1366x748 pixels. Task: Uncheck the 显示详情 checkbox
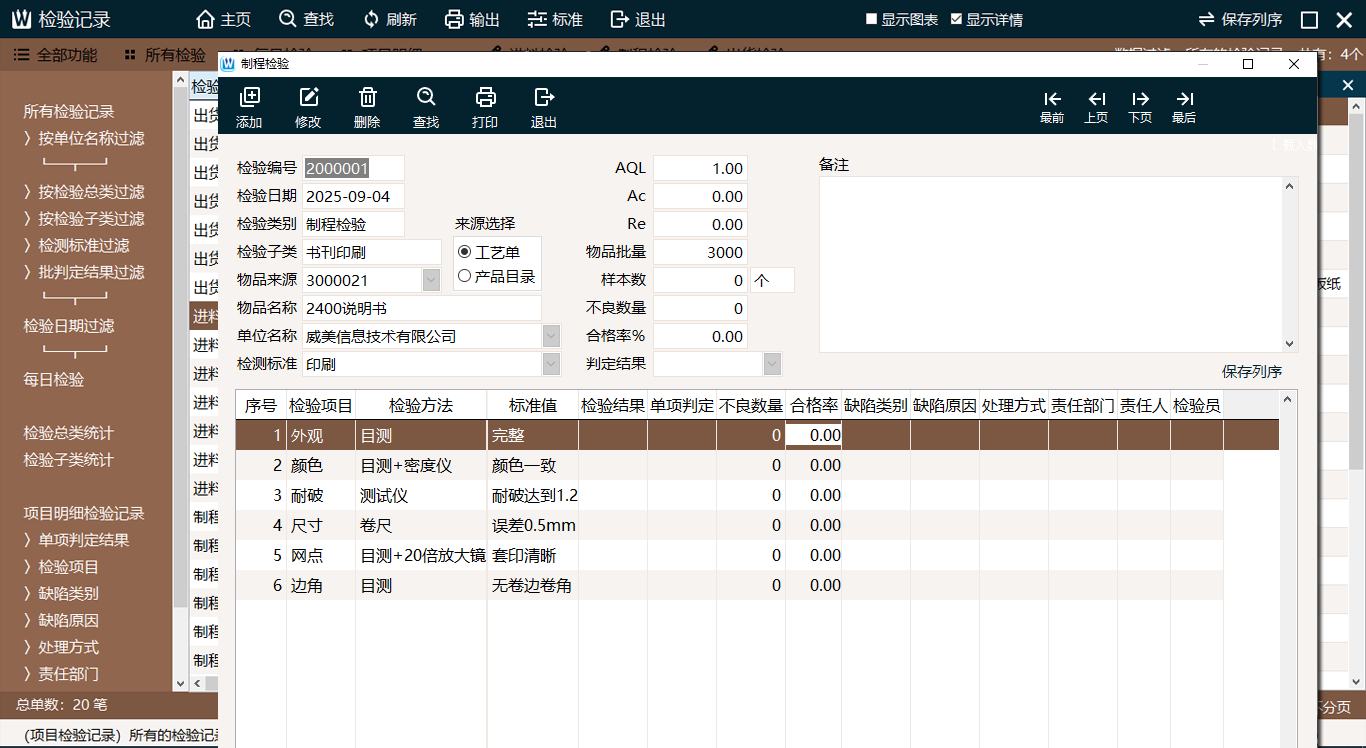(956, 19)
